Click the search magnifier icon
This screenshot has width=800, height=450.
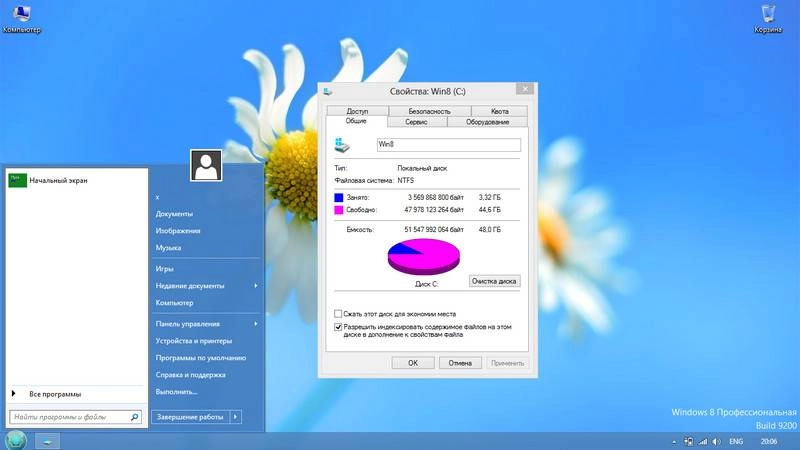134,417
